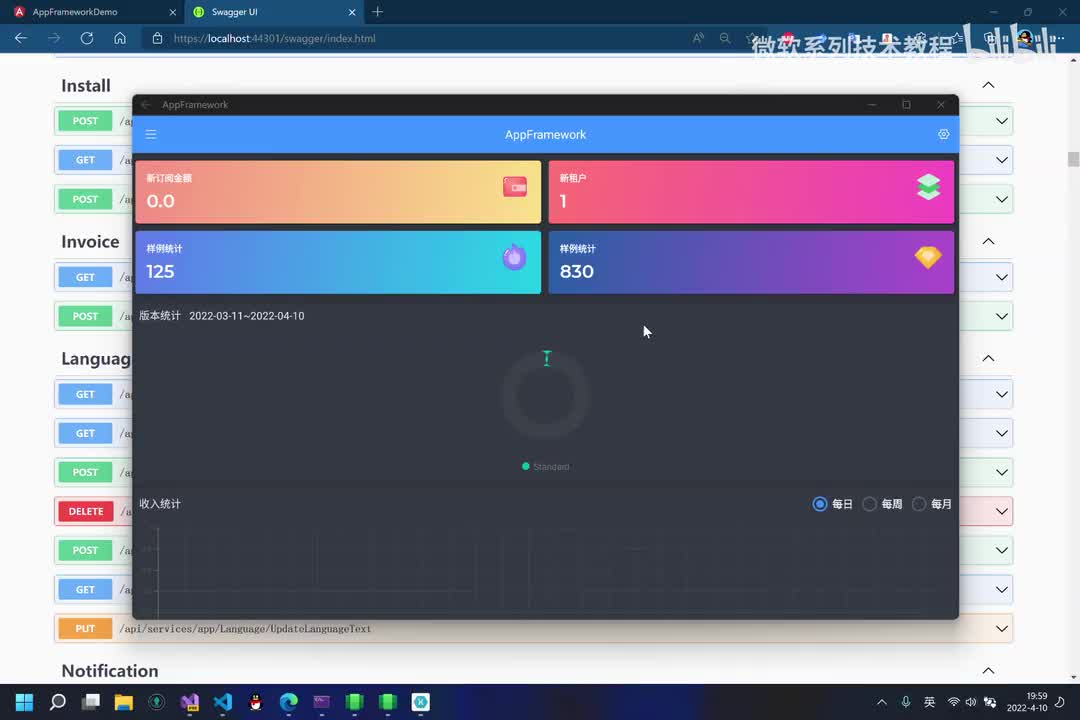Show hidden system tray icons

pos(882,702)
